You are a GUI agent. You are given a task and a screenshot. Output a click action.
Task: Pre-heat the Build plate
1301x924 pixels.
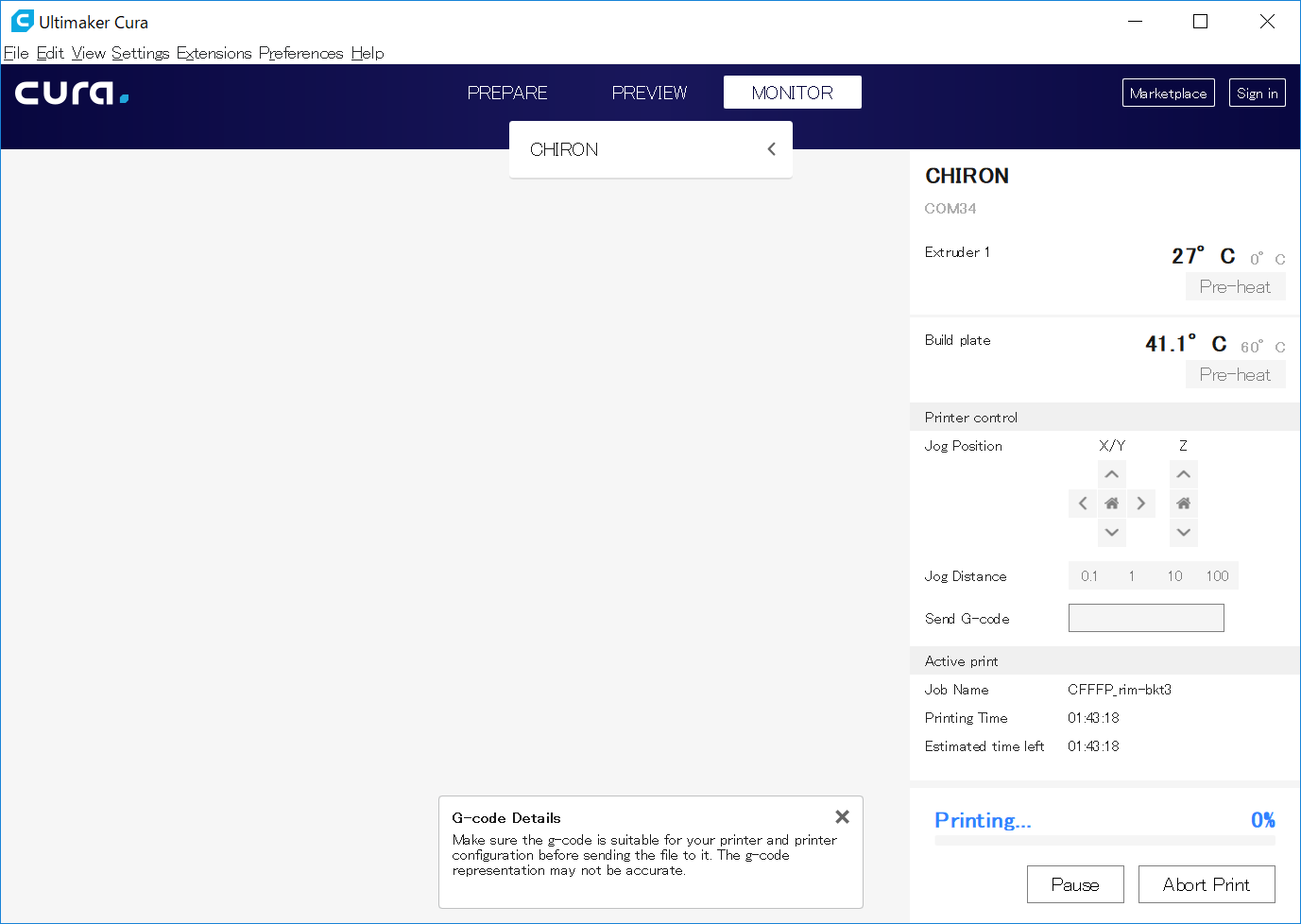pyautogui.click(x=1236, y=374)
